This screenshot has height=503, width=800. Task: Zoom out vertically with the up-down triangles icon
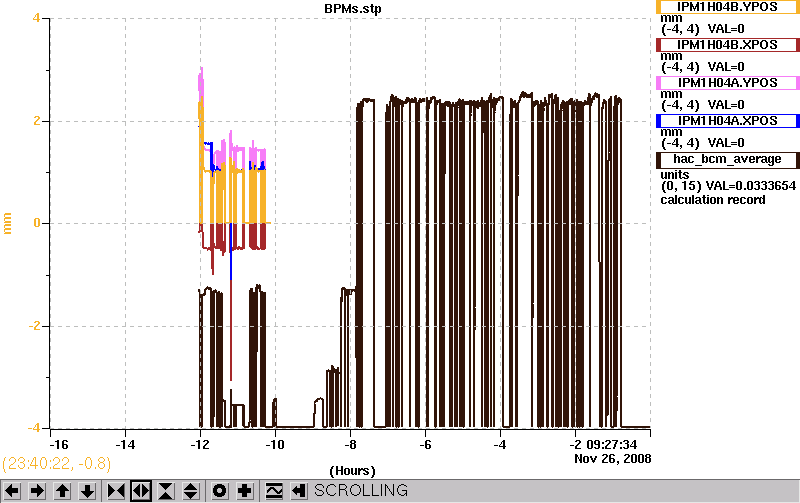[191, 491]
